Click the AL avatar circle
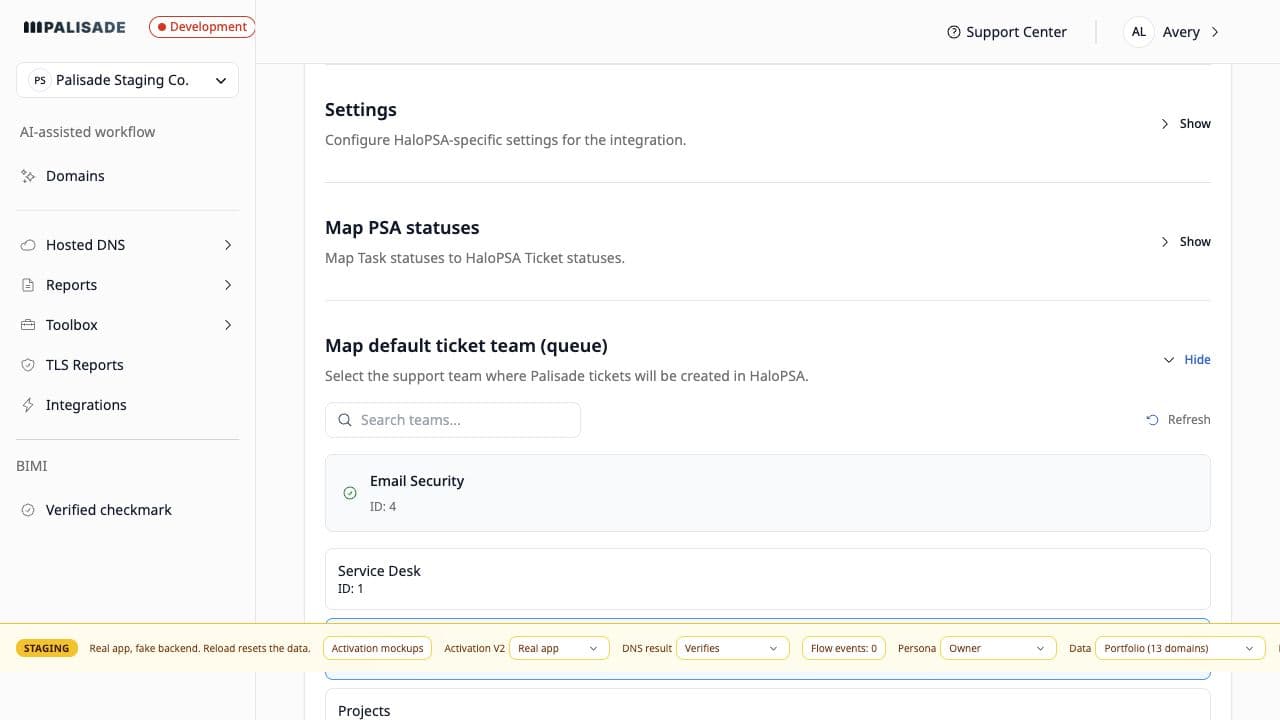 1139,32
